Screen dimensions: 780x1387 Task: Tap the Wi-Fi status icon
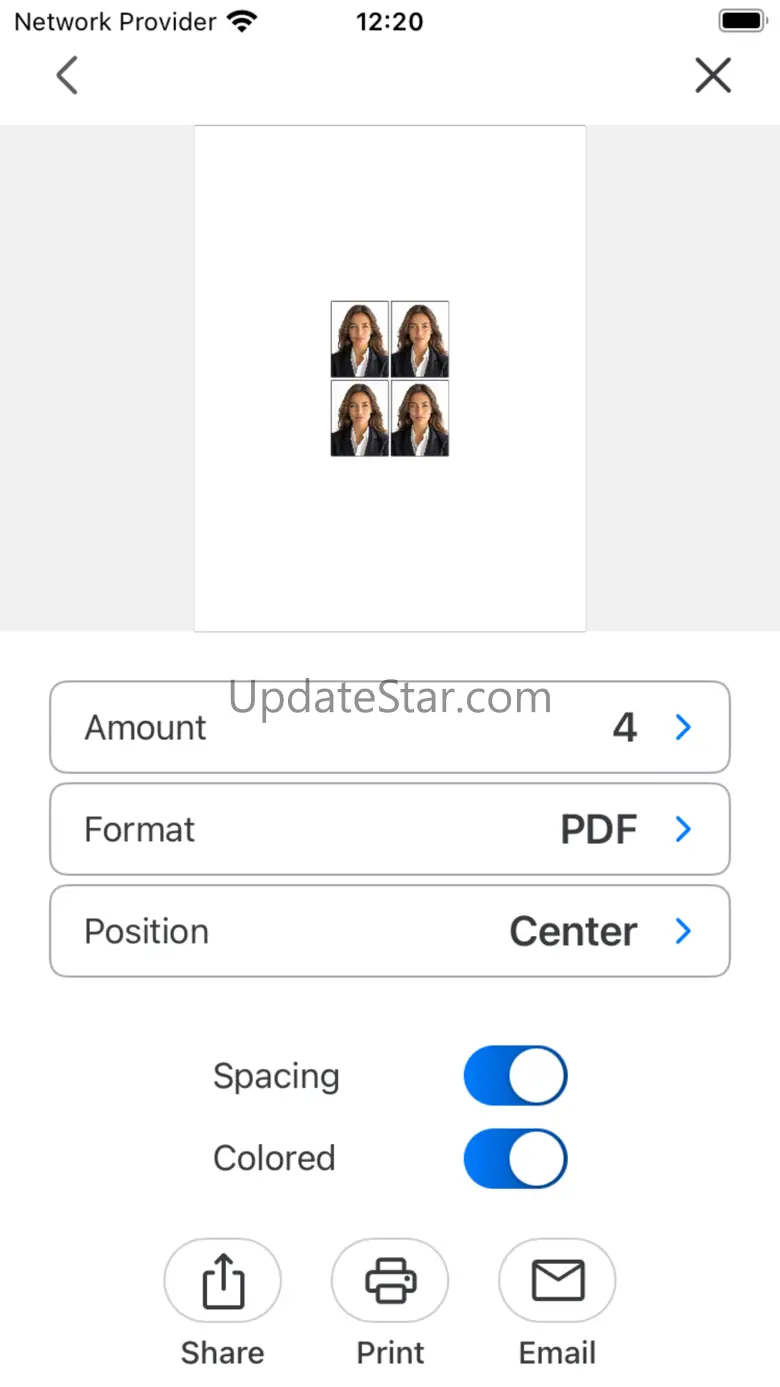(242, 21)
